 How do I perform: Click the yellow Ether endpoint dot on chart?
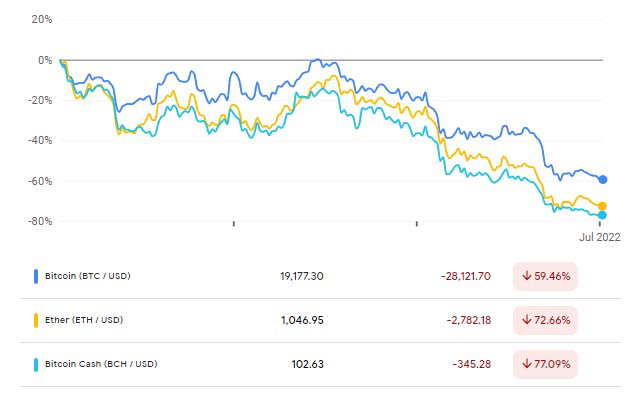pos(602,206)
